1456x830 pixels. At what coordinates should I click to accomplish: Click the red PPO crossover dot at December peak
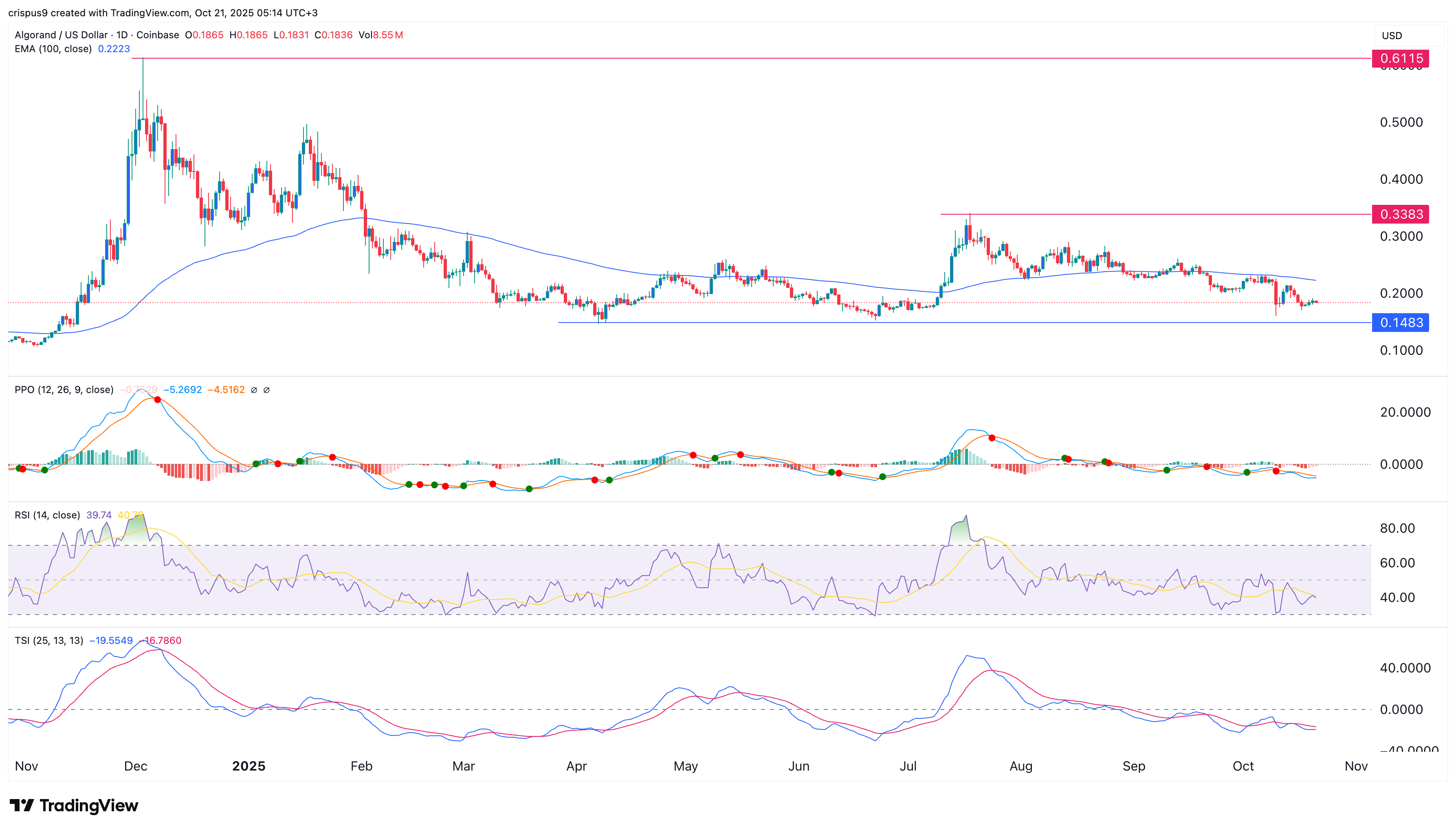(157, 400)
